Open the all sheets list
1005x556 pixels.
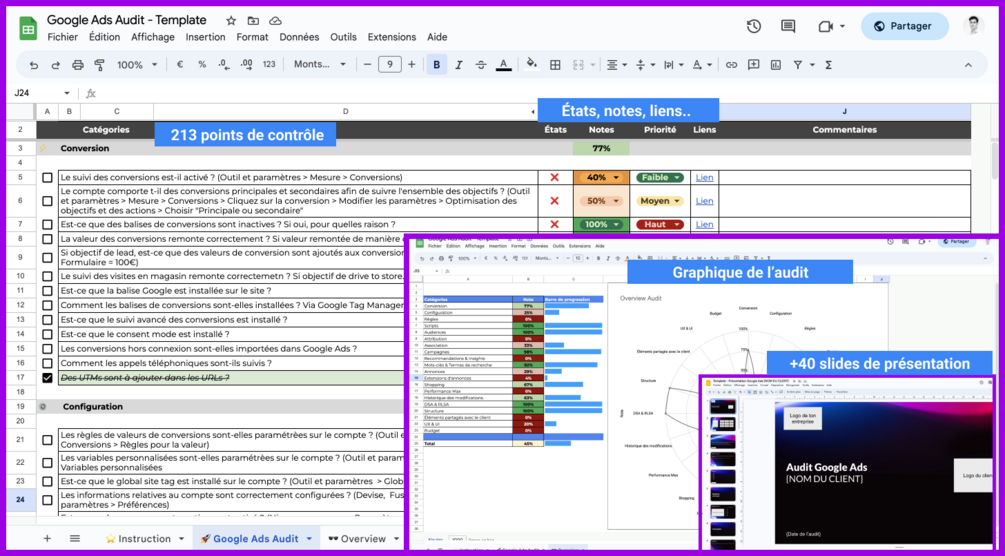point(75,538)
